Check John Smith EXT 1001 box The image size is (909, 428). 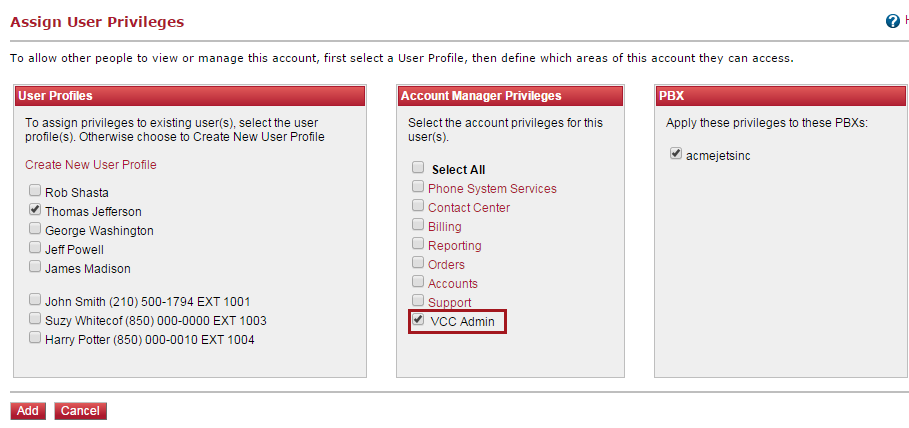35,300
